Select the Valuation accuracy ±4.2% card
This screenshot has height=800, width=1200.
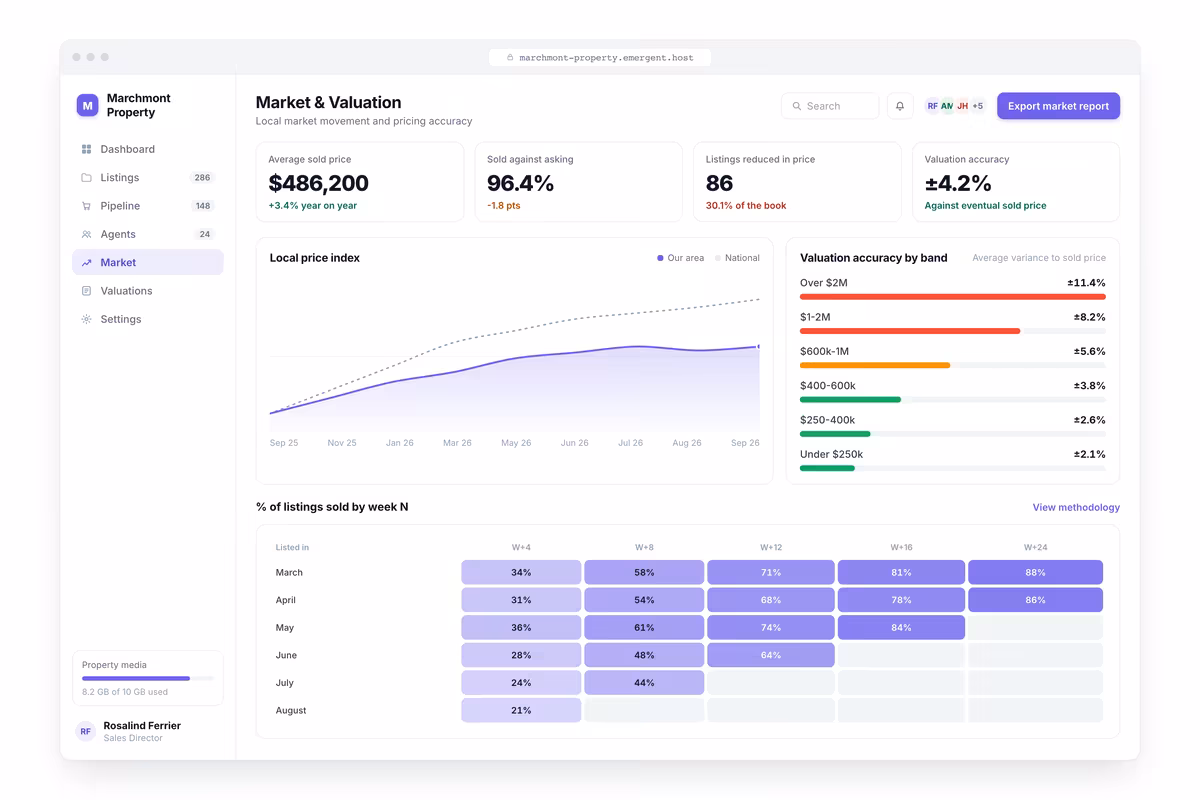[x=1016, y=182]
